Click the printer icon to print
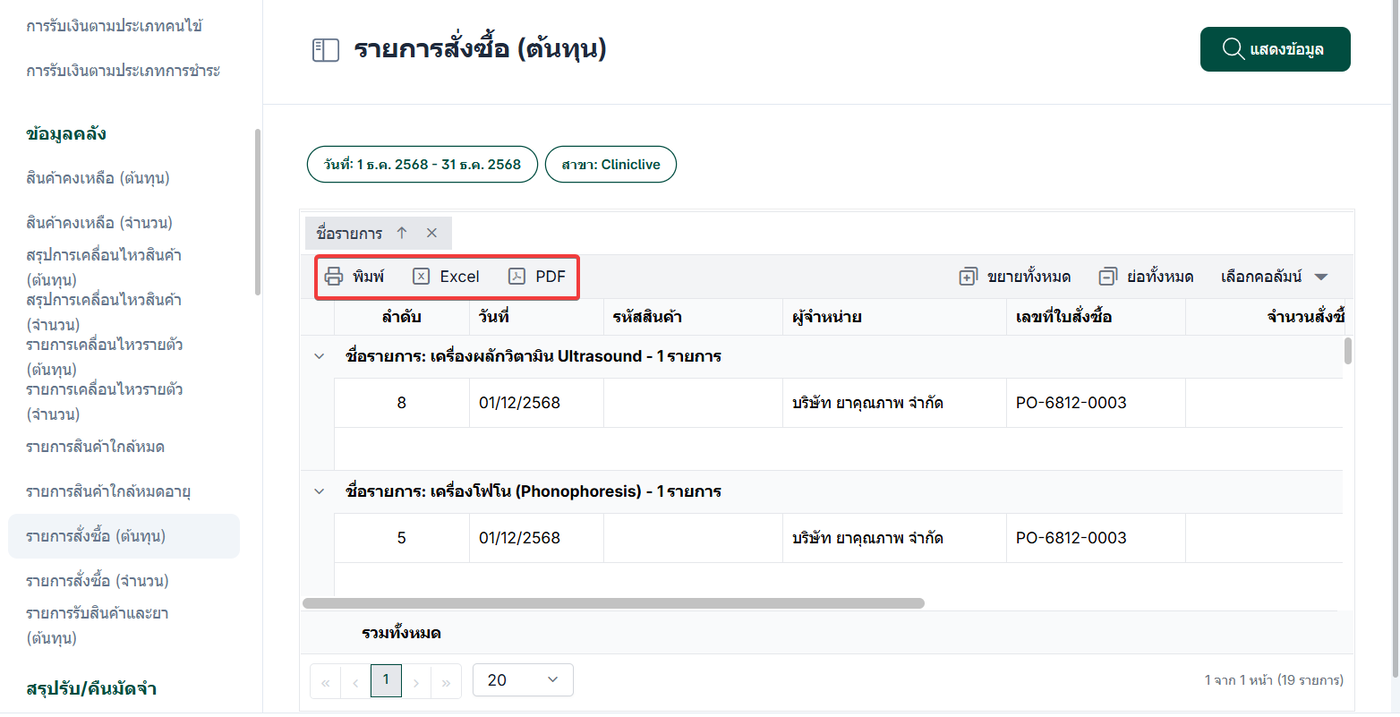The image size is (1400, 717). pos(334,277)
